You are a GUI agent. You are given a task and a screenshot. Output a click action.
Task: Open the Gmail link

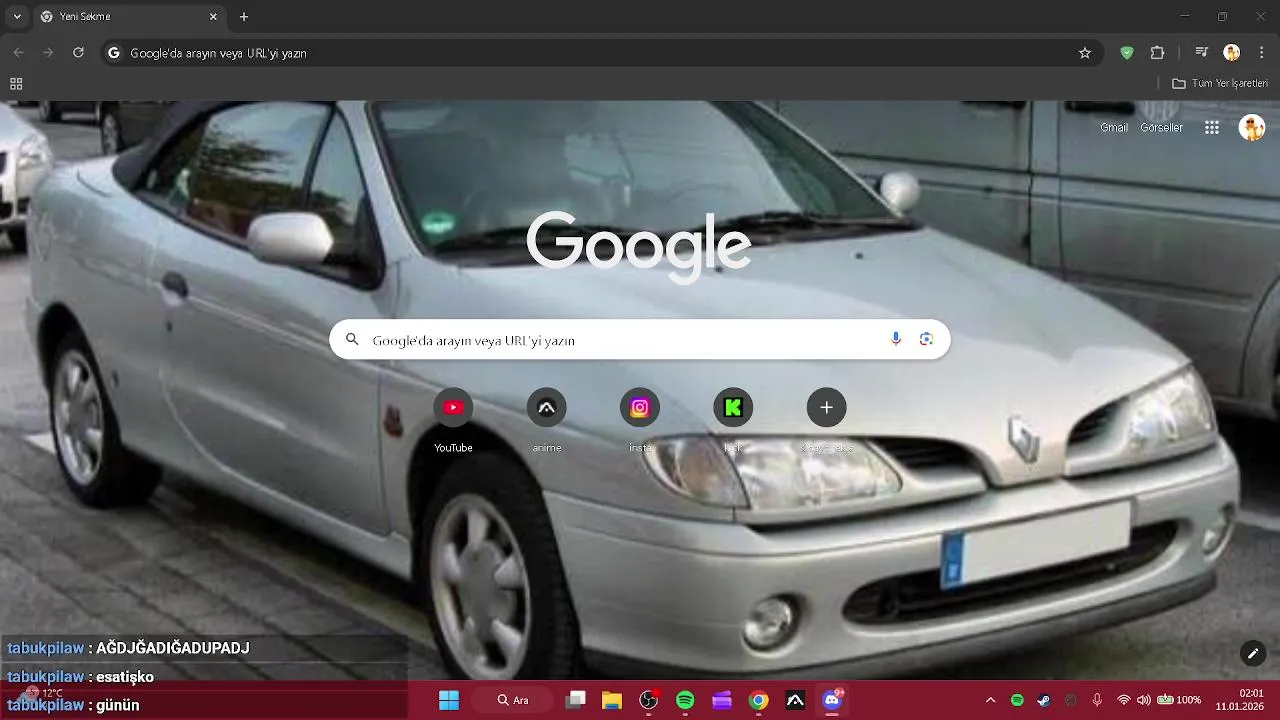[1114, 128]
